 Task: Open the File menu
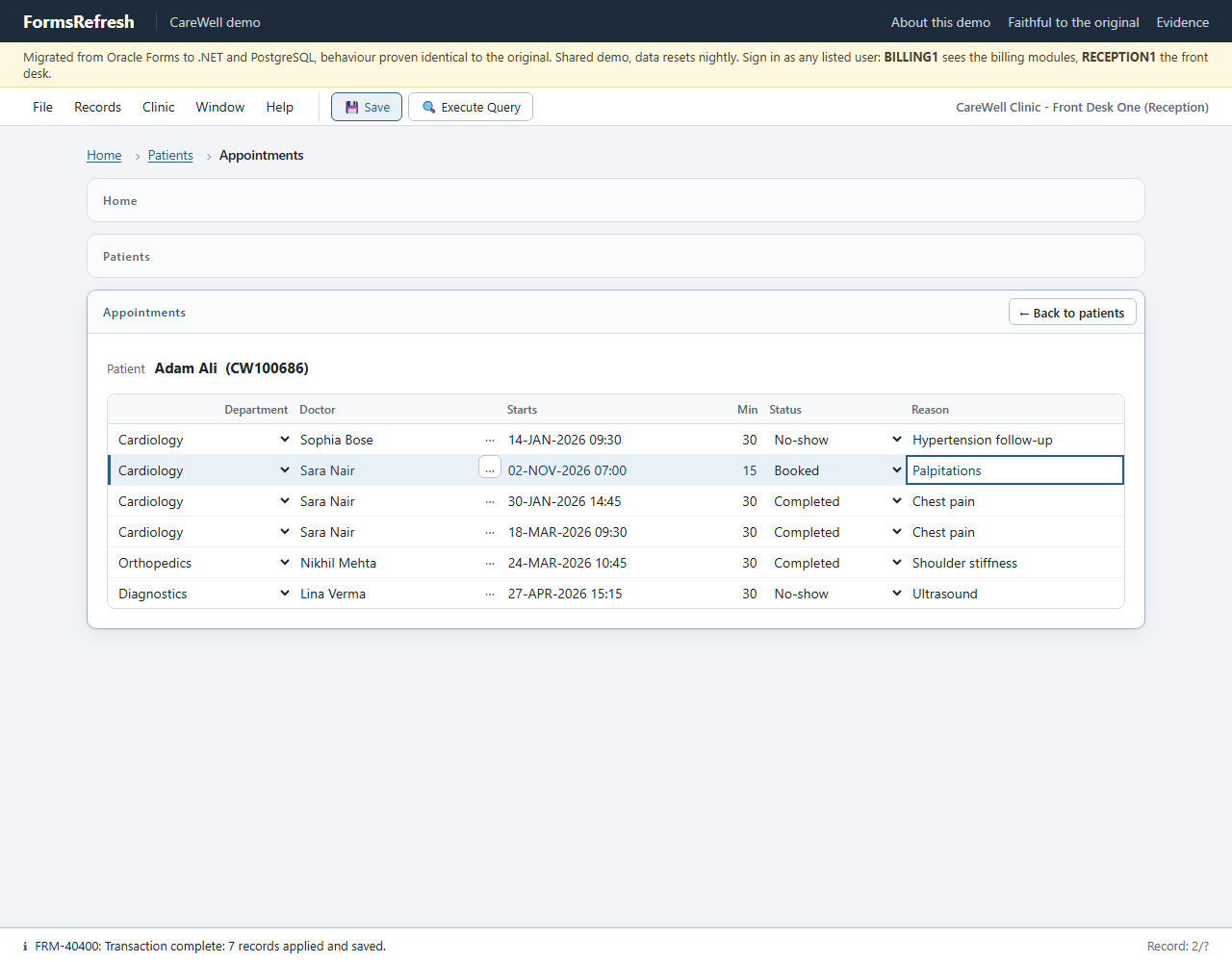(42, 107)
